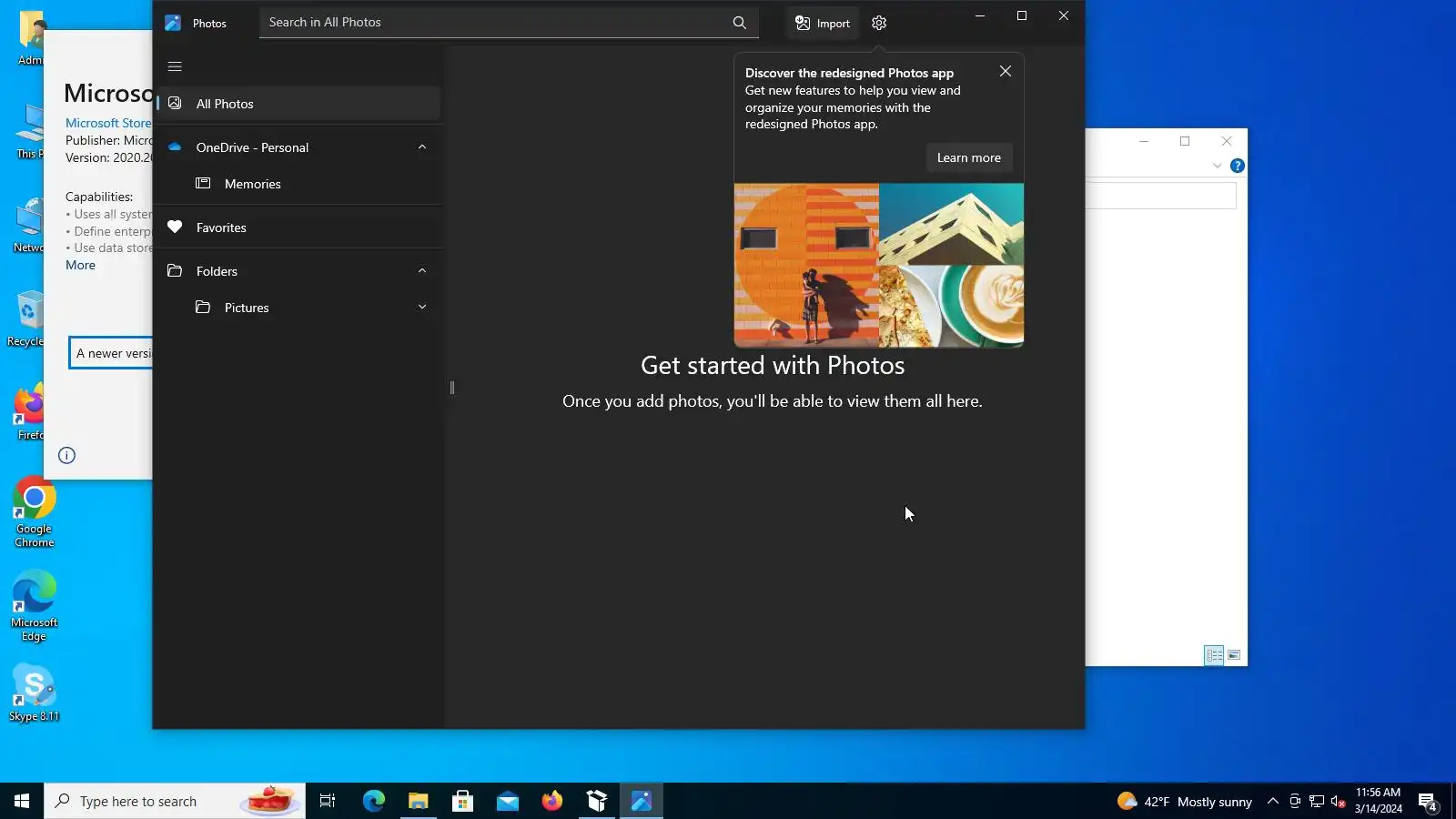Open Mail from the taskbar

508,801
